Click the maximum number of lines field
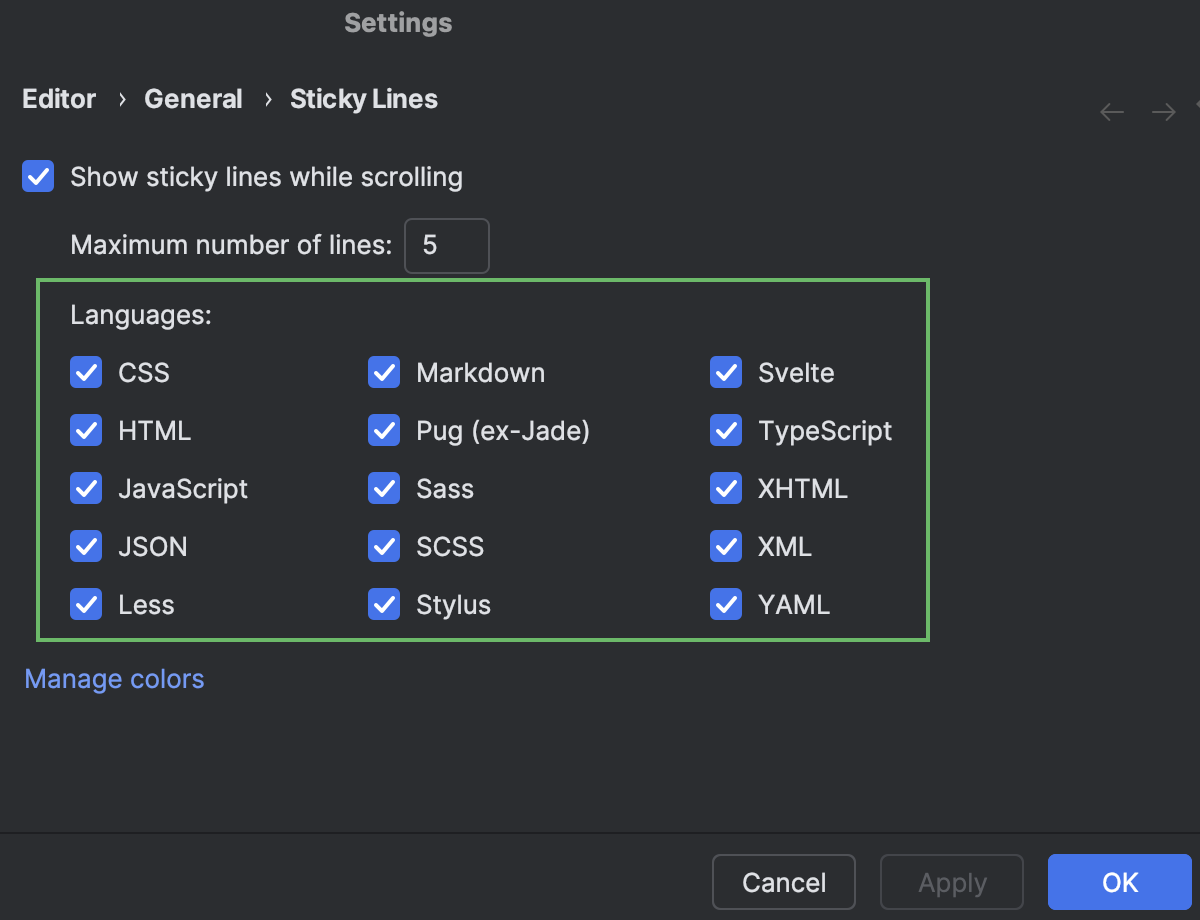1200x920 pixels. pyautogui.click(x=446, y=245)
